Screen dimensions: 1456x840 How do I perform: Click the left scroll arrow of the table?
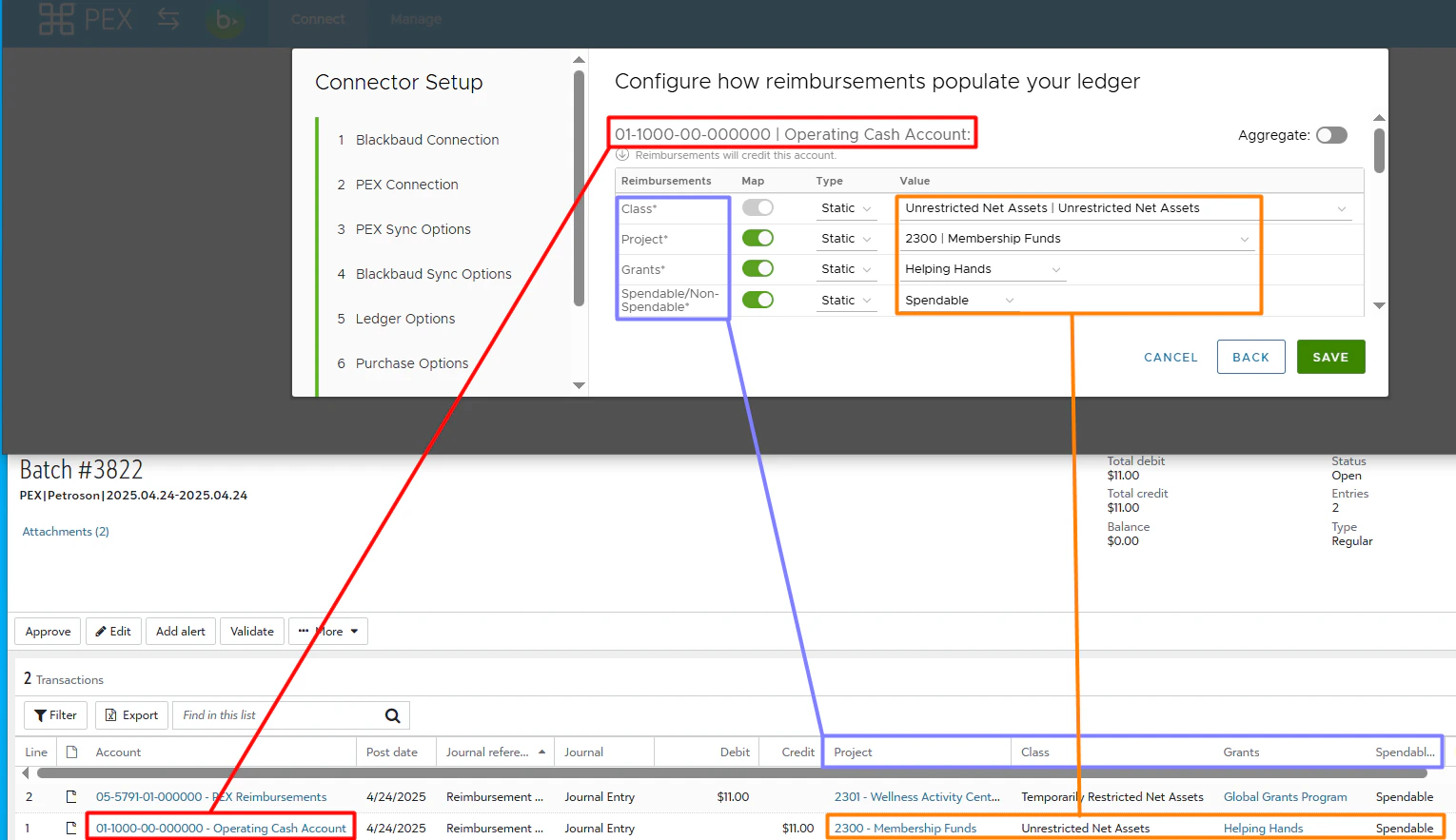[x=26, y=773]
